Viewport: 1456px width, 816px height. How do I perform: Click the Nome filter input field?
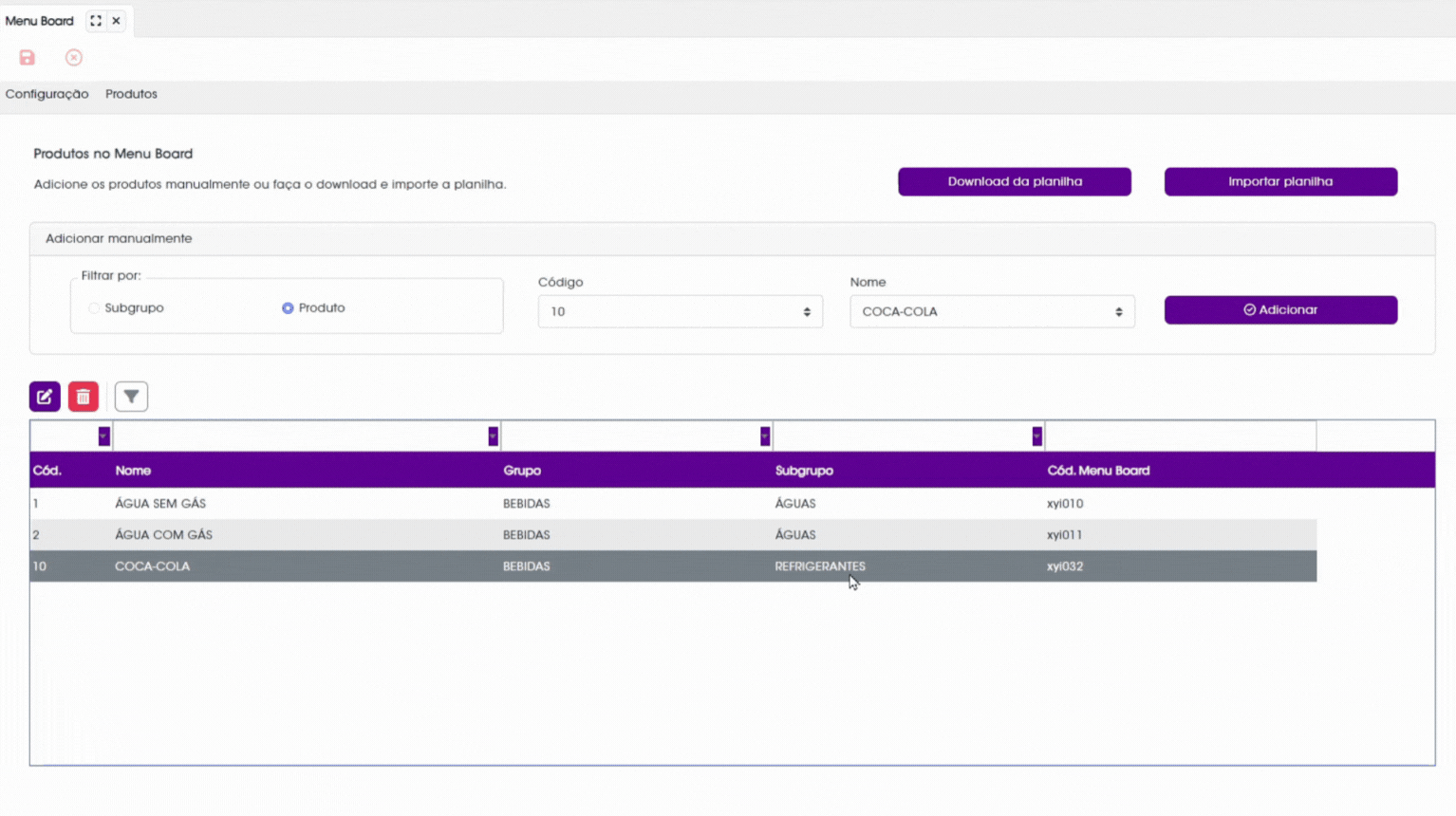click(x=300, y=436)
